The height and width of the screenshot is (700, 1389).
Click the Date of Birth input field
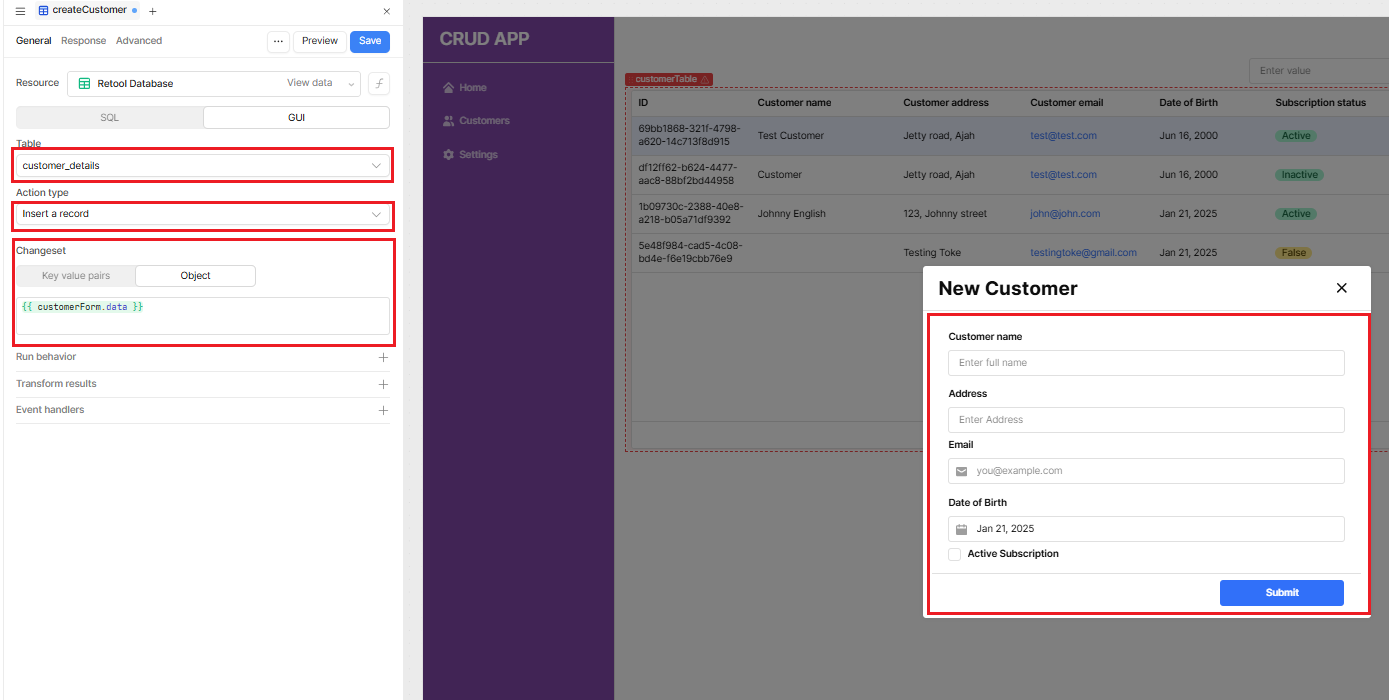coord(1146,529)
